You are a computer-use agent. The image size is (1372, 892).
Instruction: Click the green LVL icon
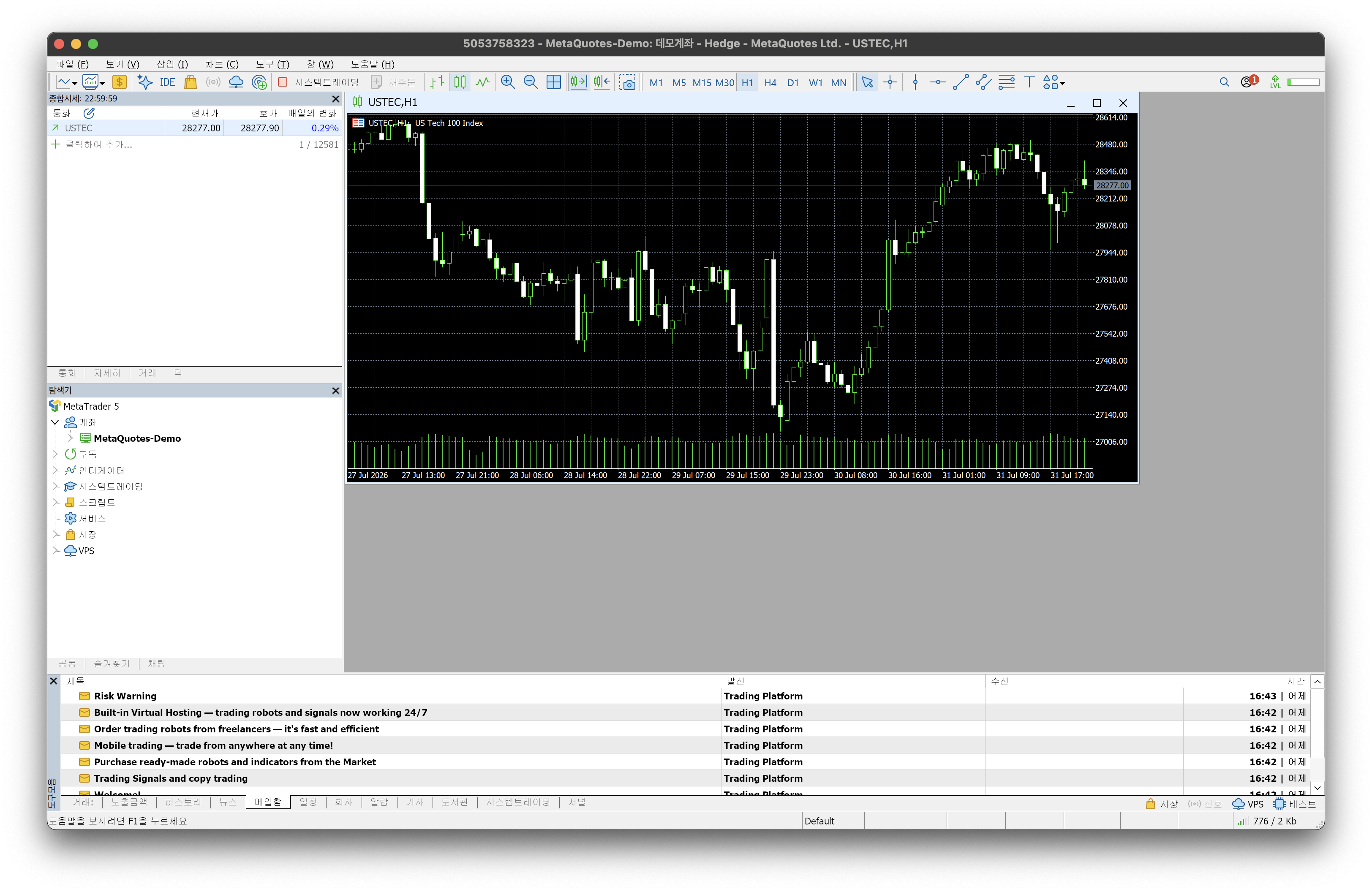click(x=1275, y=82)
